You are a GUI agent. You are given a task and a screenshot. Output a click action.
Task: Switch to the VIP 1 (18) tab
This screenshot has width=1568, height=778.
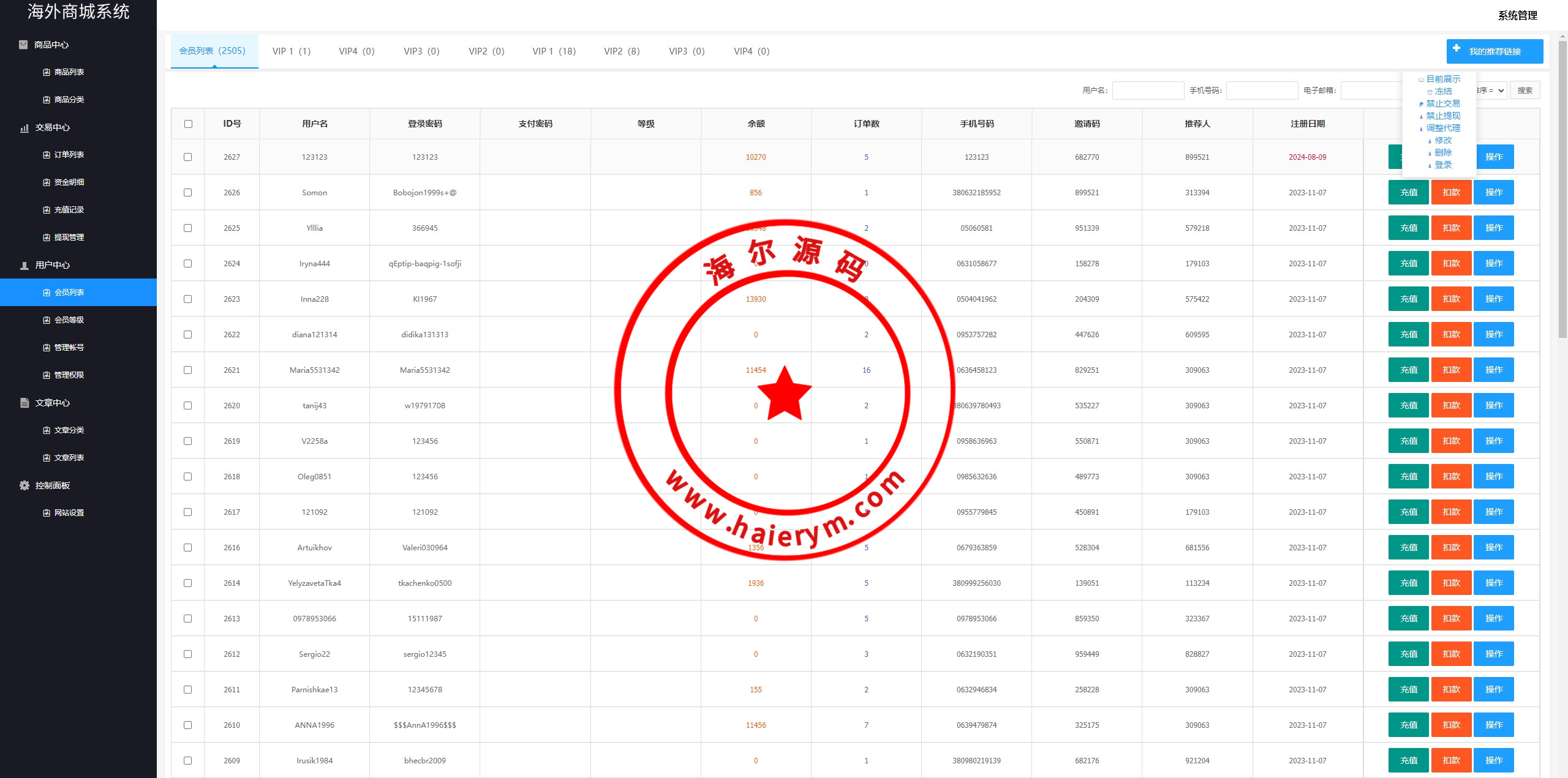pos(554,51)
